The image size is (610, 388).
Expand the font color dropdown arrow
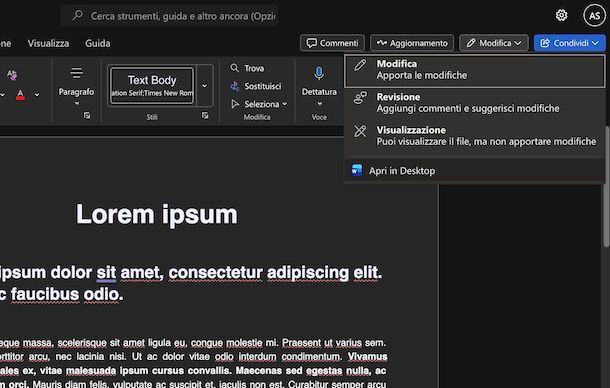pos(37,95)
